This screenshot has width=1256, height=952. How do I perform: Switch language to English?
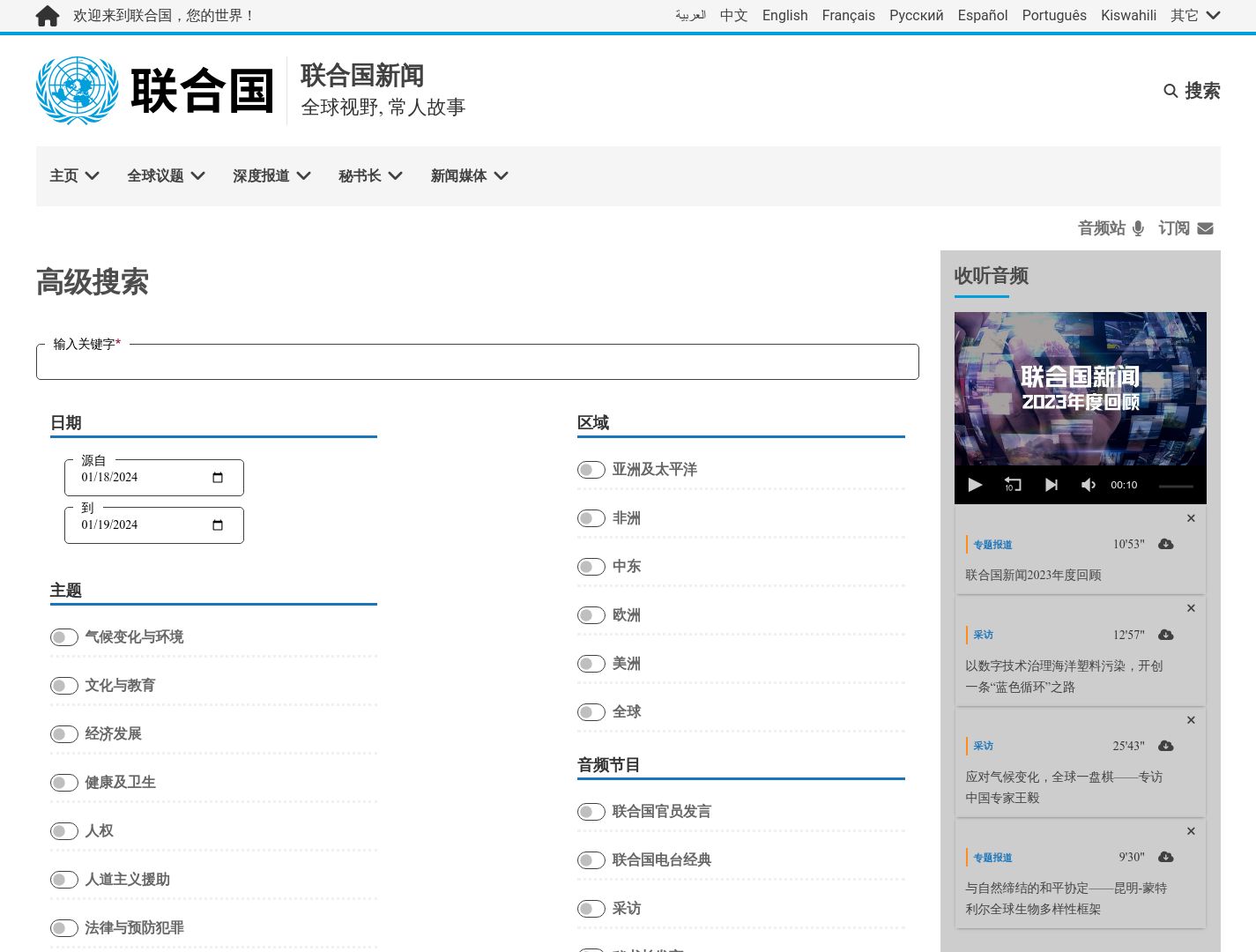click(x=784, y=15)
